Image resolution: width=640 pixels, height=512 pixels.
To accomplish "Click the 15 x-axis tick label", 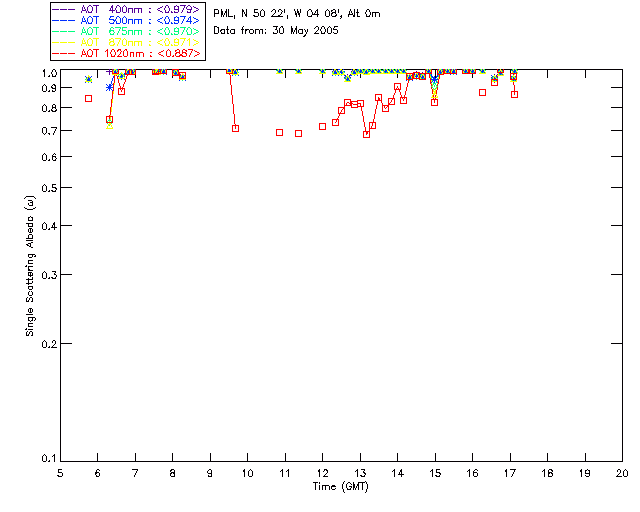I will (x=435, y=473).
